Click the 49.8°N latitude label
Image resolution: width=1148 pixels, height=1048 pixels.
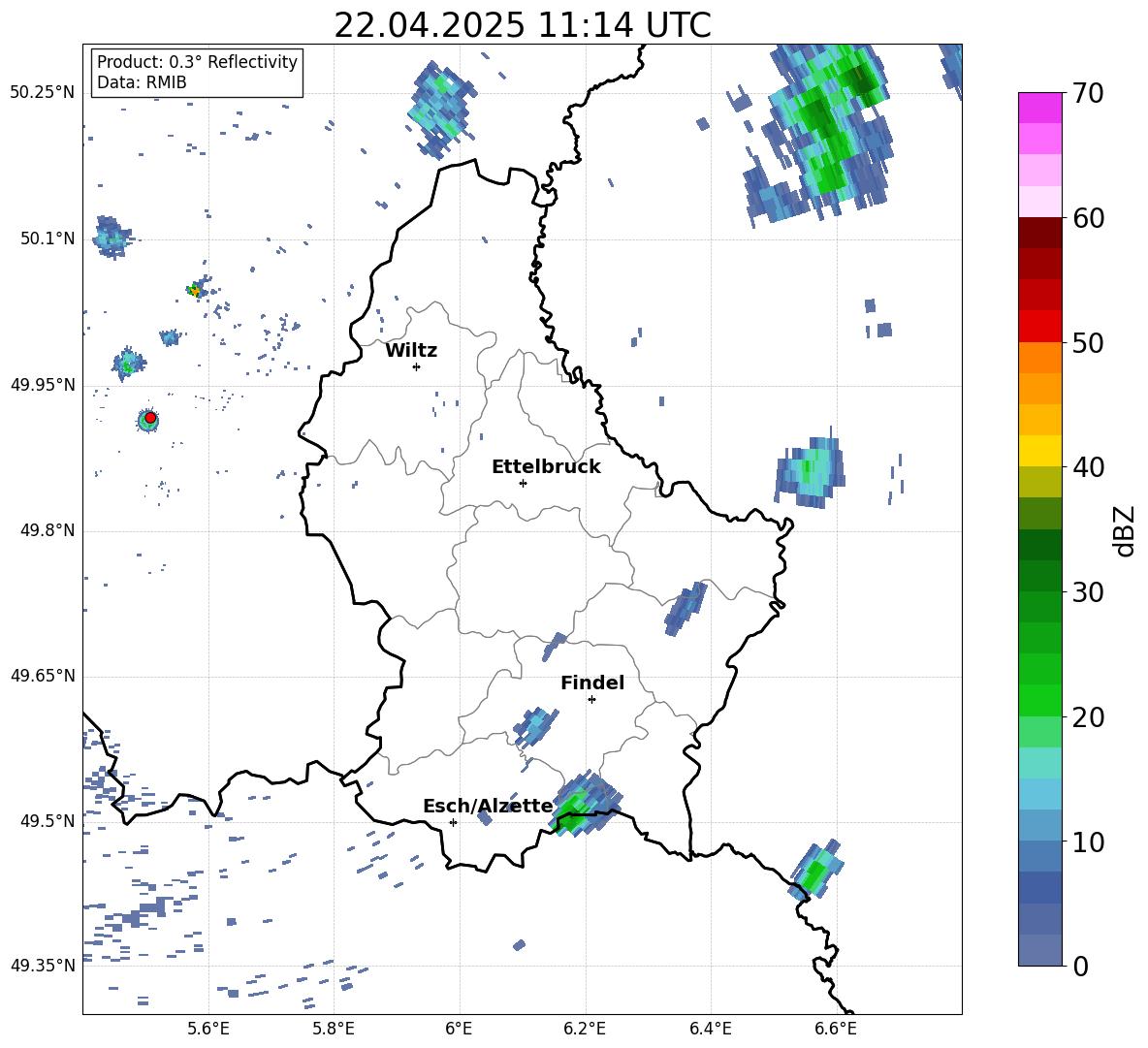tap(48, 530)
